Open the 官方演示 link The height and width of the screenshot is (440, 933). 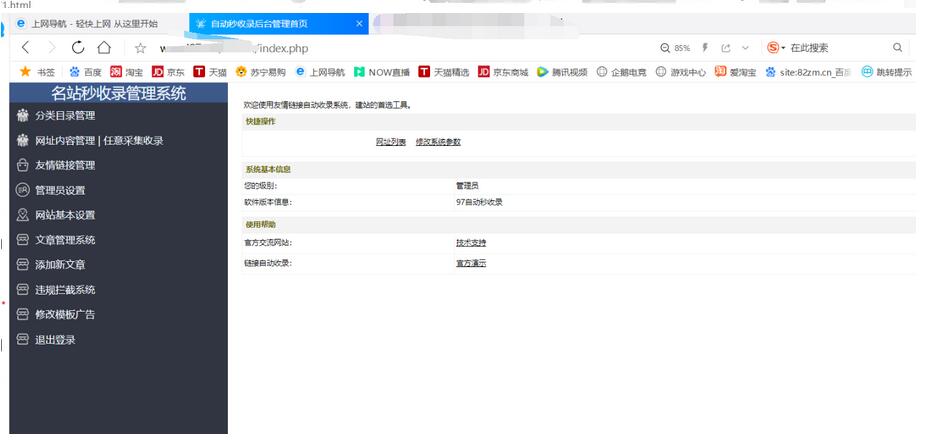coord(471,263)
